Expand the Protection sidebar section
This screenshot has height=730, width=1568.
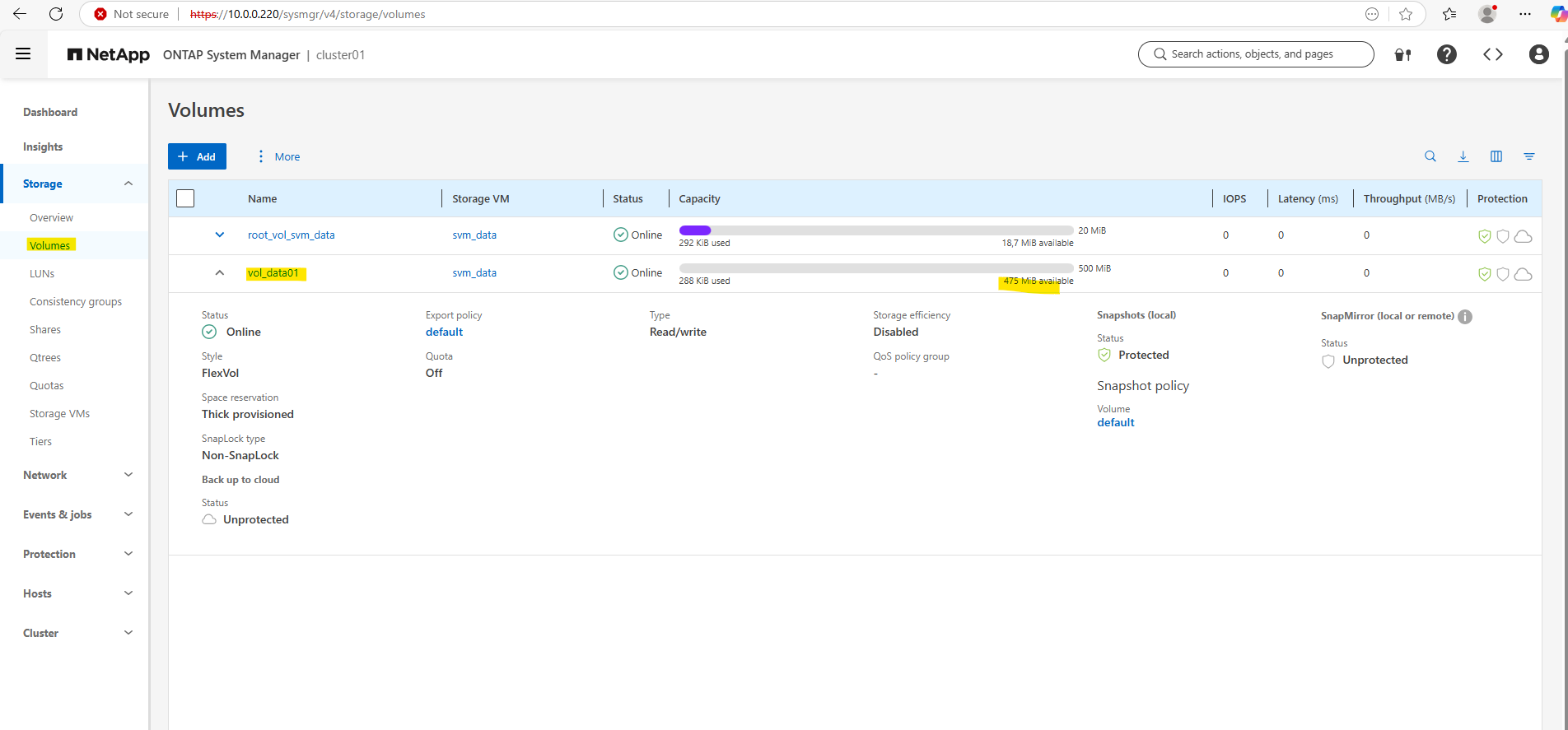128,554
